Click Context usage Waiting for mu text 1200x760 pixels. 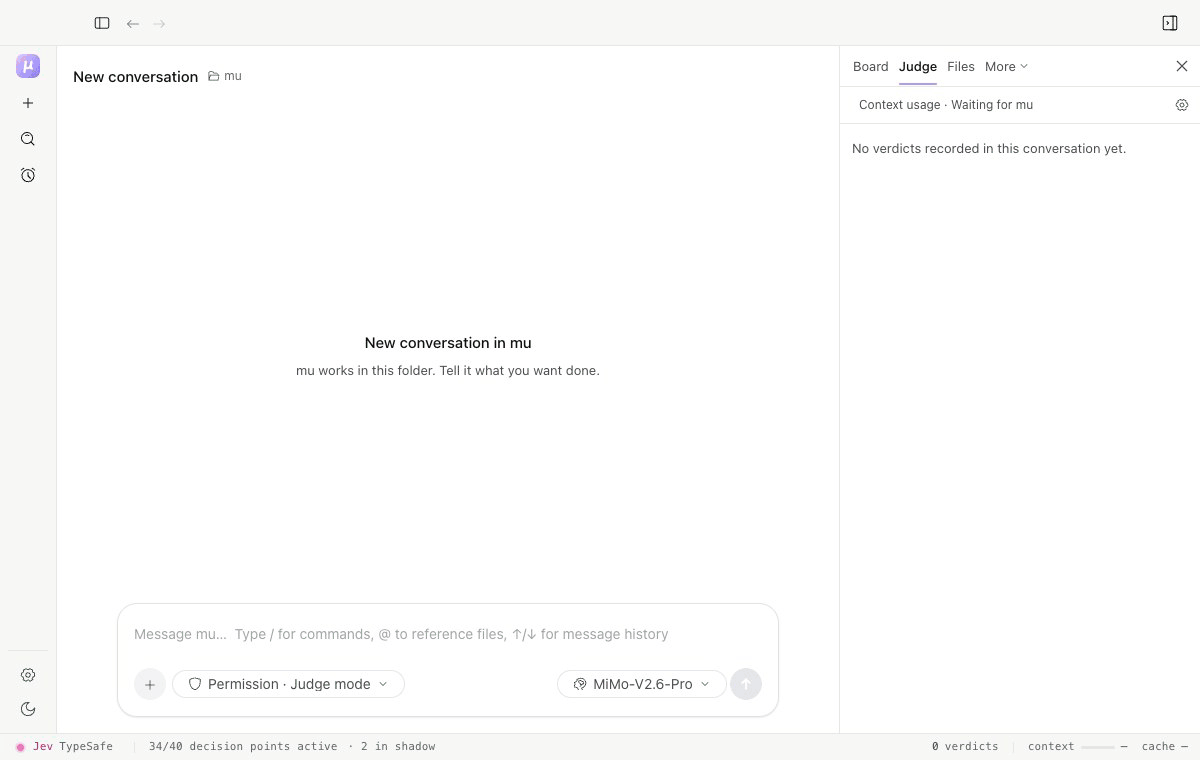pyautogui.click(x=946, y=105)
